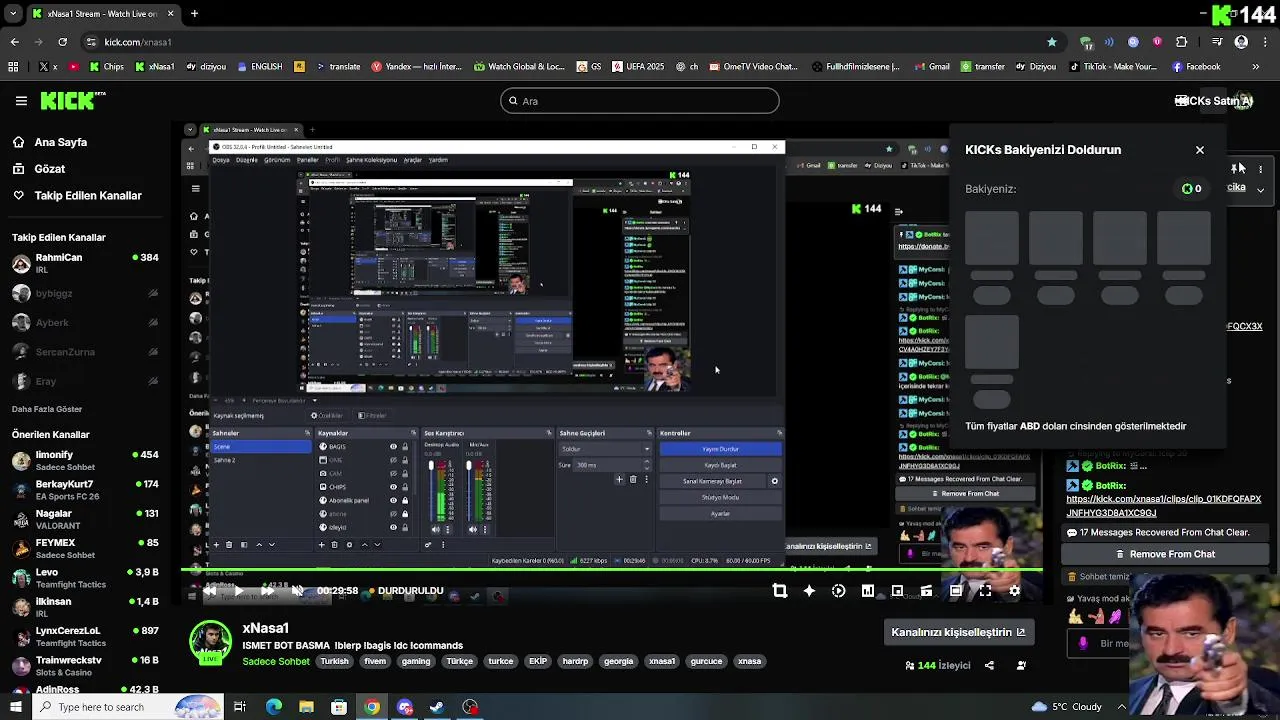Add a scene transition with plus icon
The image size is (1280, 720).
click(619, 480)
